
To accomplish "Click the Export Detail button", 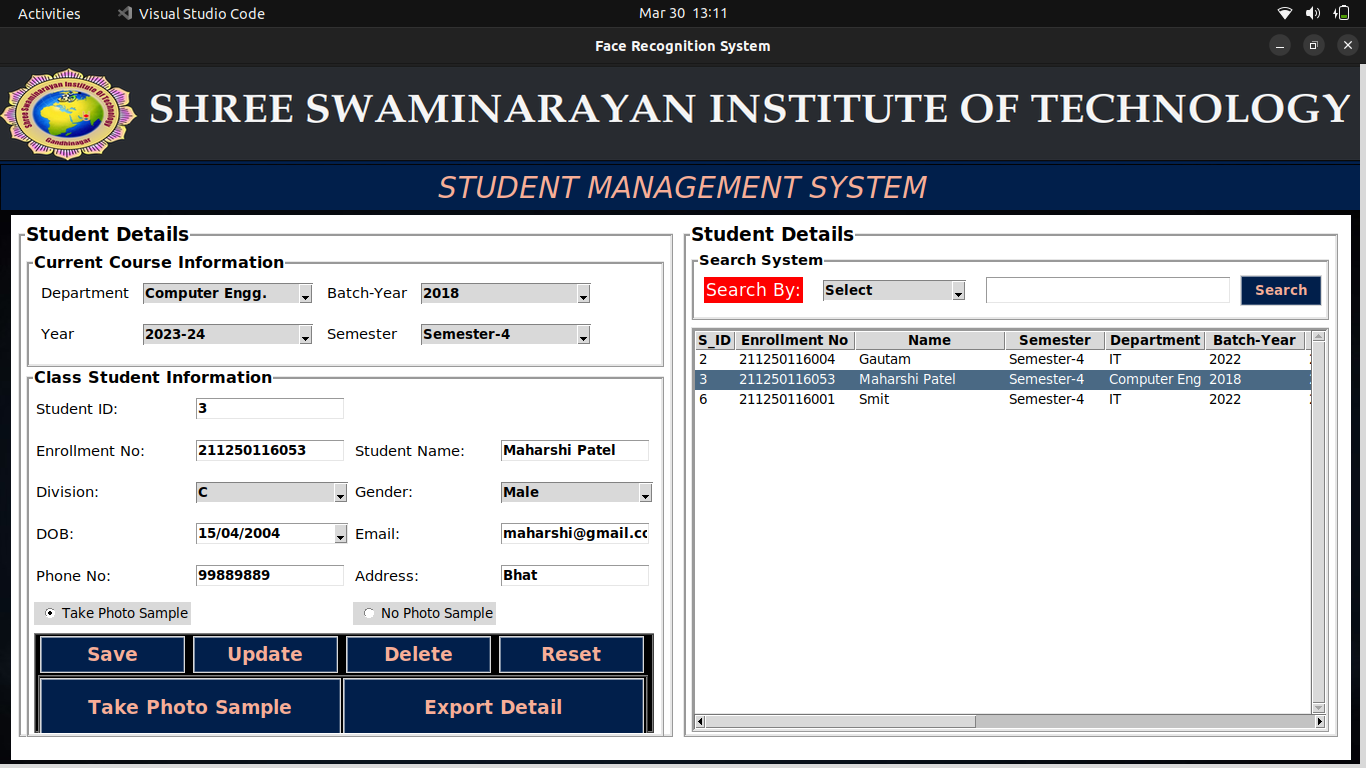I will pos(493,707).
